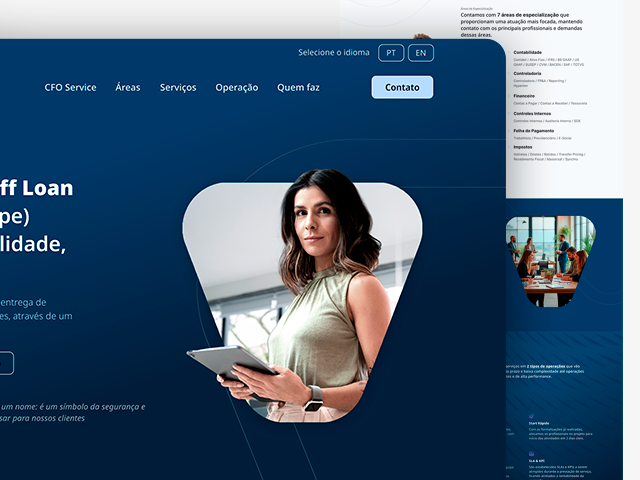The height and width of the screenshot is (480, 640).
Task: Click the outlined button under hero text
Action: 5,363
